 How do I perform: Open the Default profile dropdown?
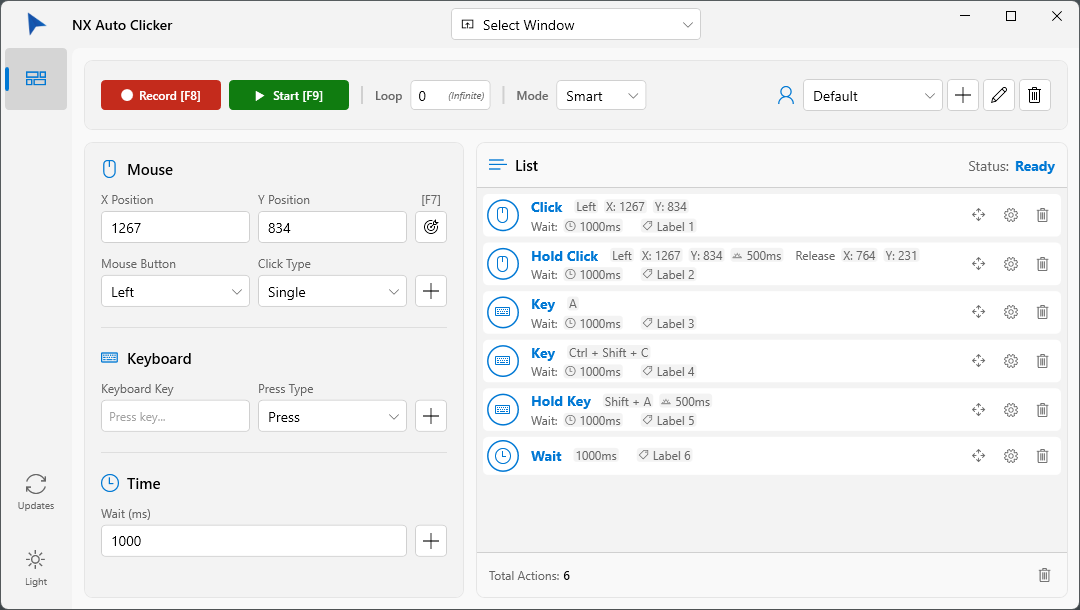point(872,95)
